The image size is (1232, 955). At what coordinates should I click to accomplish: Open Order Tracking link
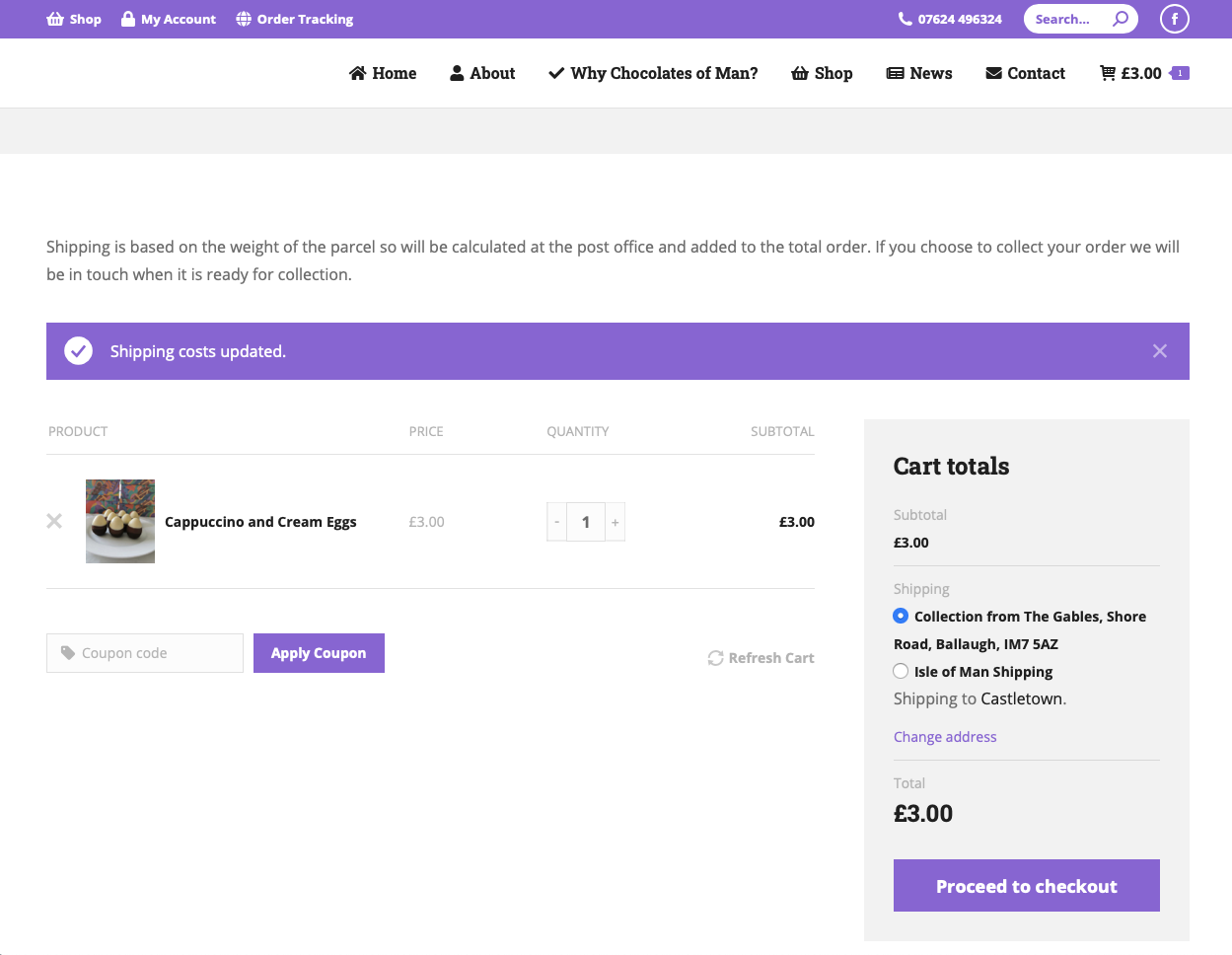[x=295, y=19]
